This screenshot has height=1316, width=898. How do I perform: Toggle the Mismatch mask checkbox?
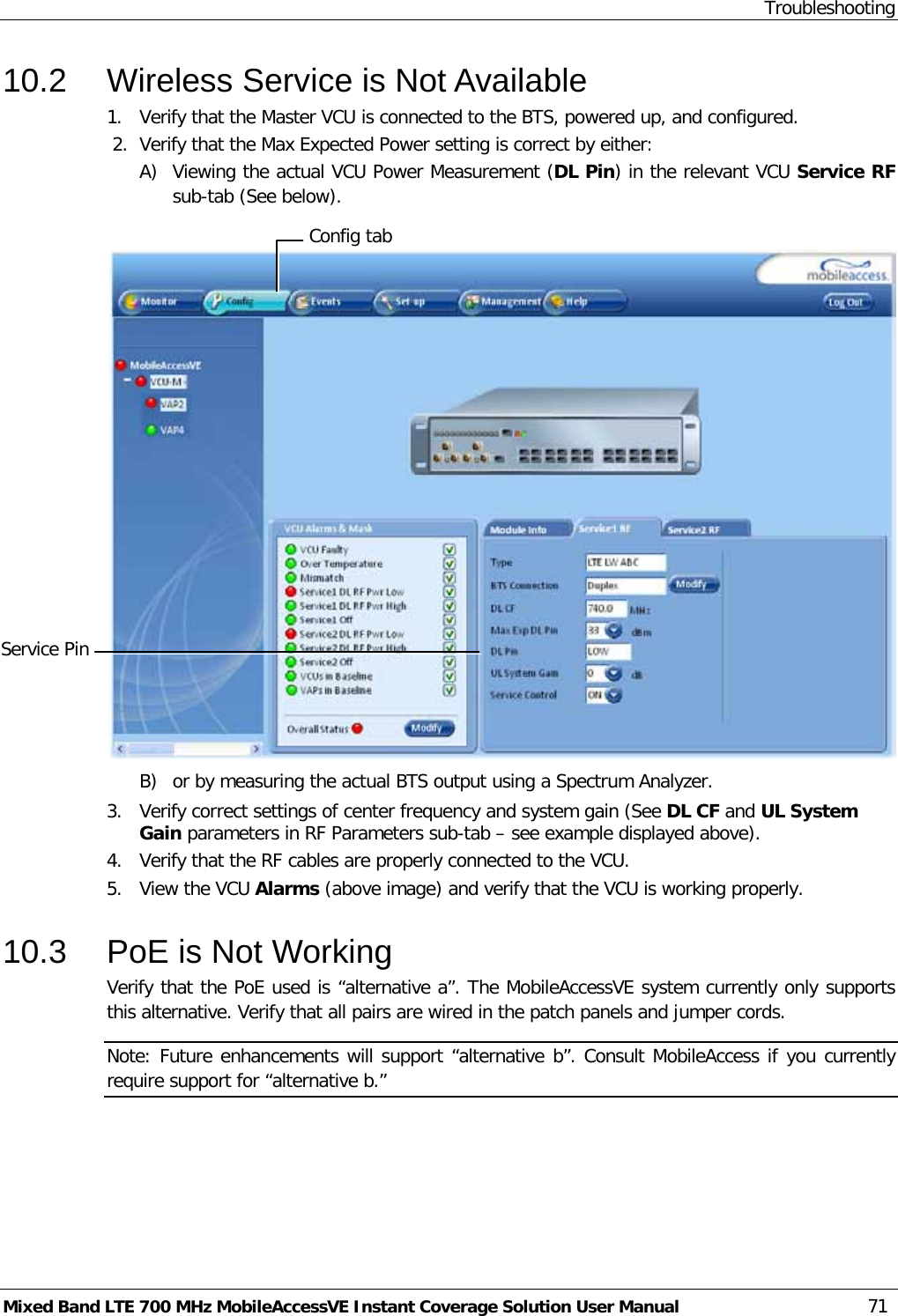[x=449, y=578]
